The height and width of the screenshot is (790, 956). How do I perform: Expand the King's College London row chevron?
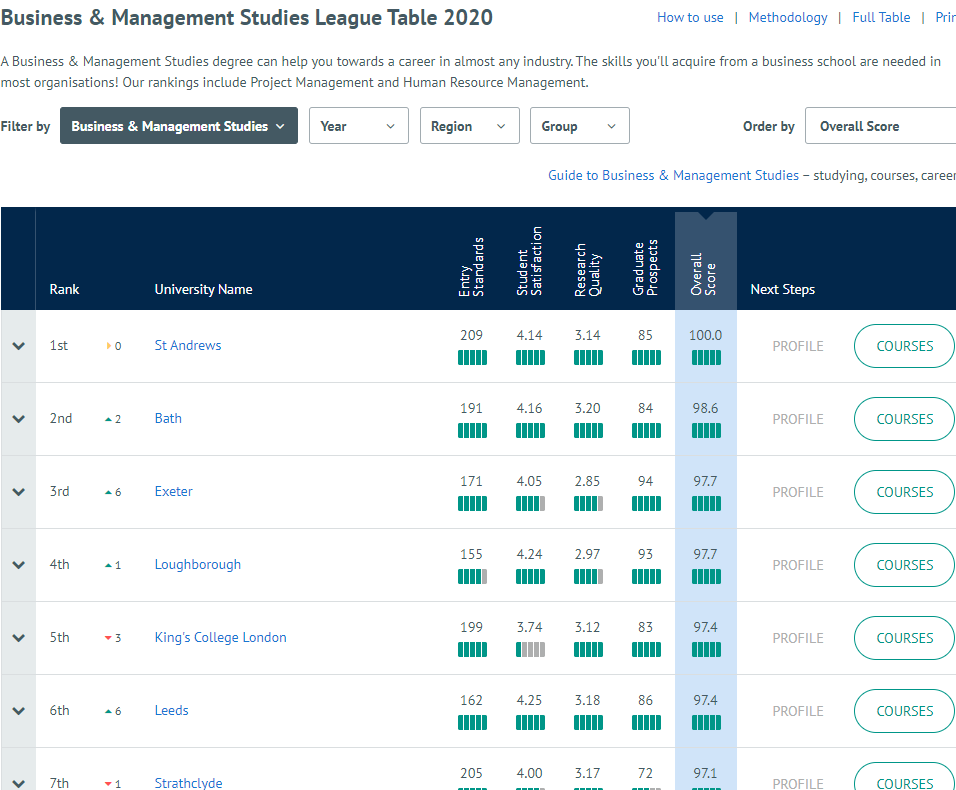(18, 638)
